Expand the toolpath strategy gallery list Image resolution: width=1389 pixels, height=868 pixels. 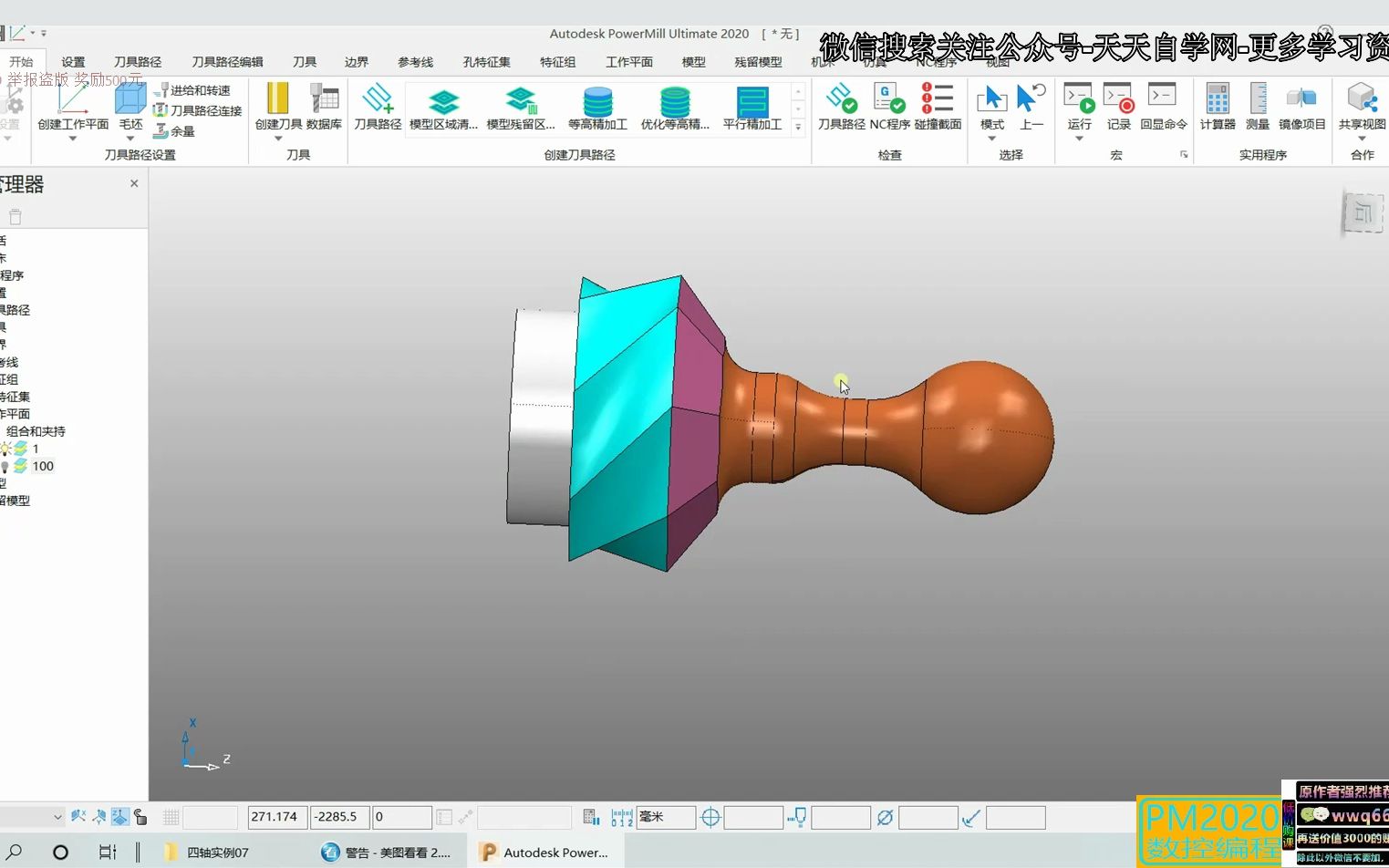pos(798,128)
